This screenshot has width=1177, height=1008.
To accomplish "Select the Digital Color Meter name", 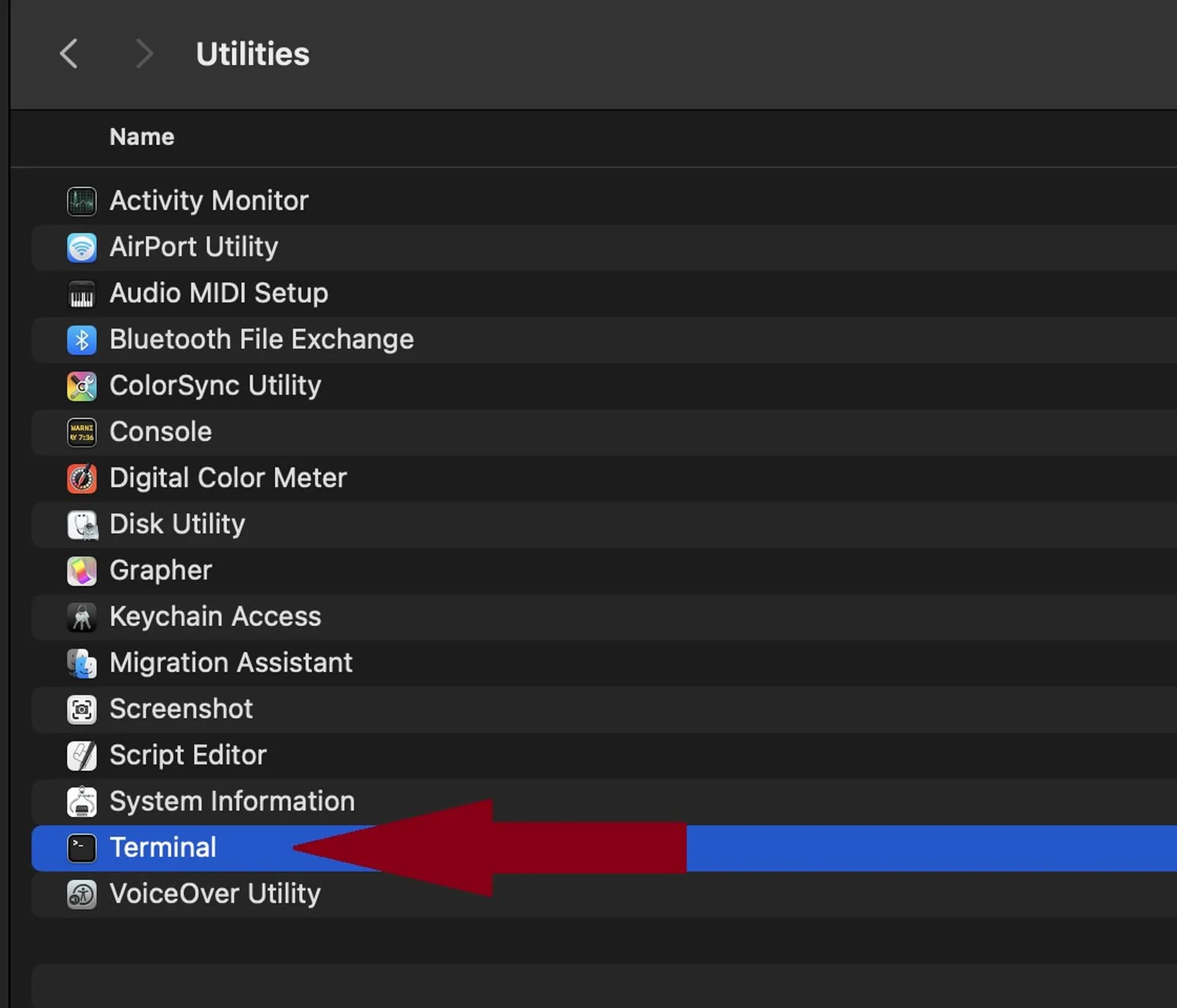I will (x=228, y=478).
